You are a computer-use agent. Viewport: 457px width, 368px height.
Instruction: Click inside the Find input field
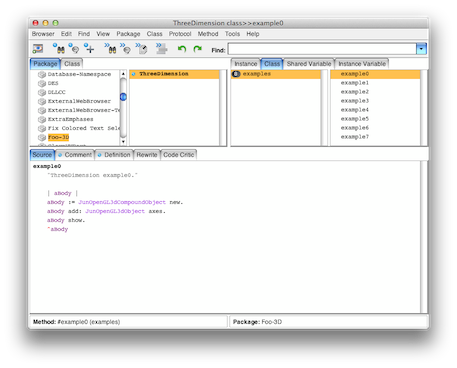coord(322,49)
